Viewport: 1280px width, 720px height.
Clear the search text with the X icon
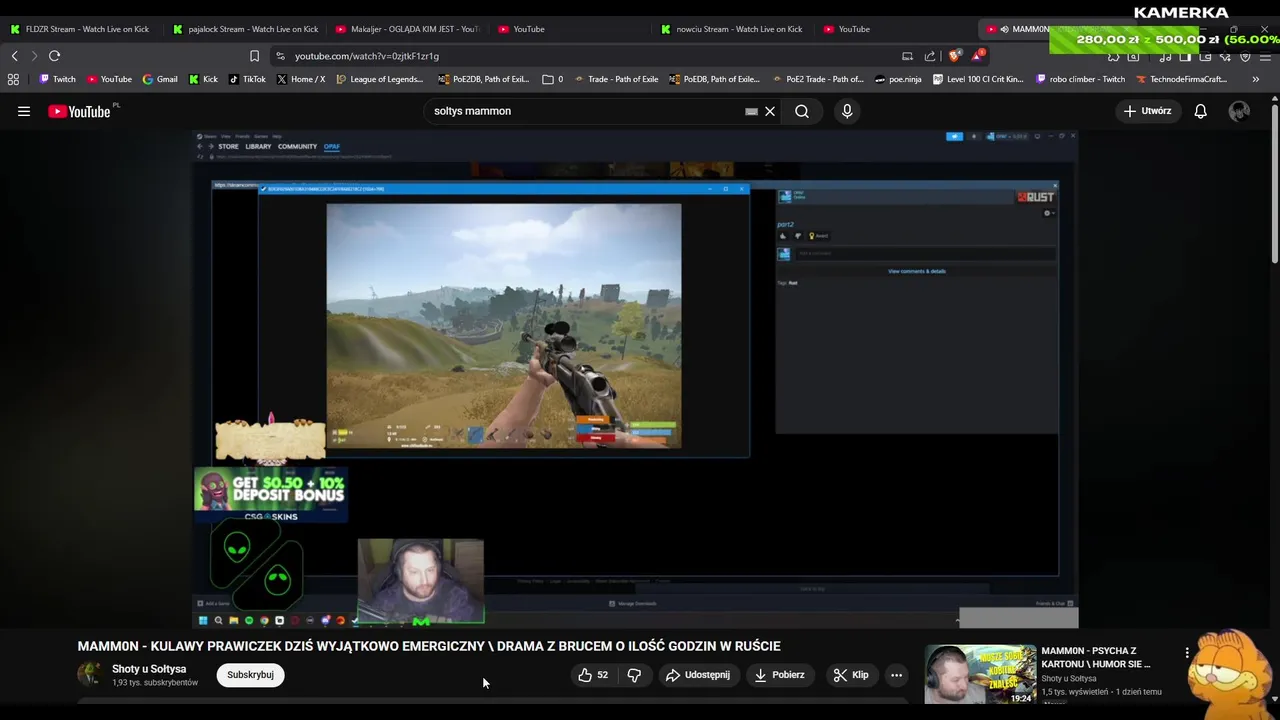(x=770, y=111)
